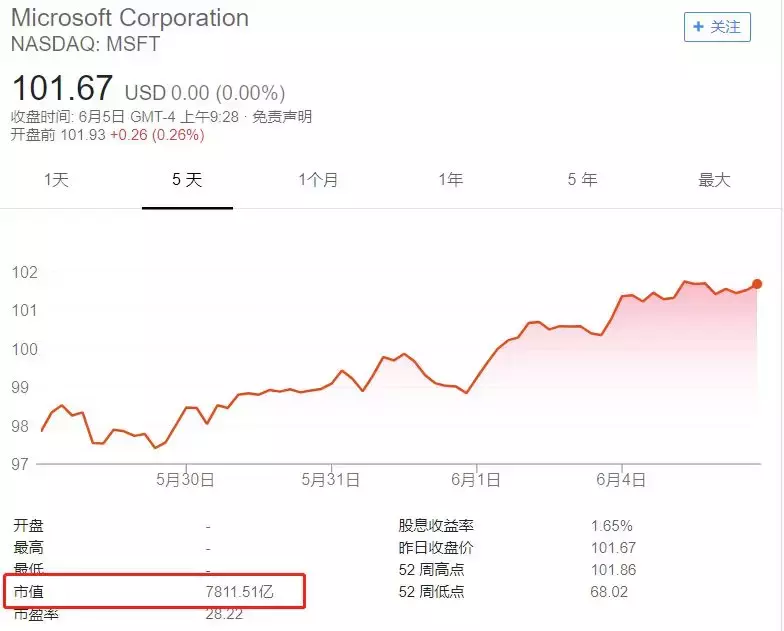
Task: Show the 1年 price history tab
Action: coord(450,180)
